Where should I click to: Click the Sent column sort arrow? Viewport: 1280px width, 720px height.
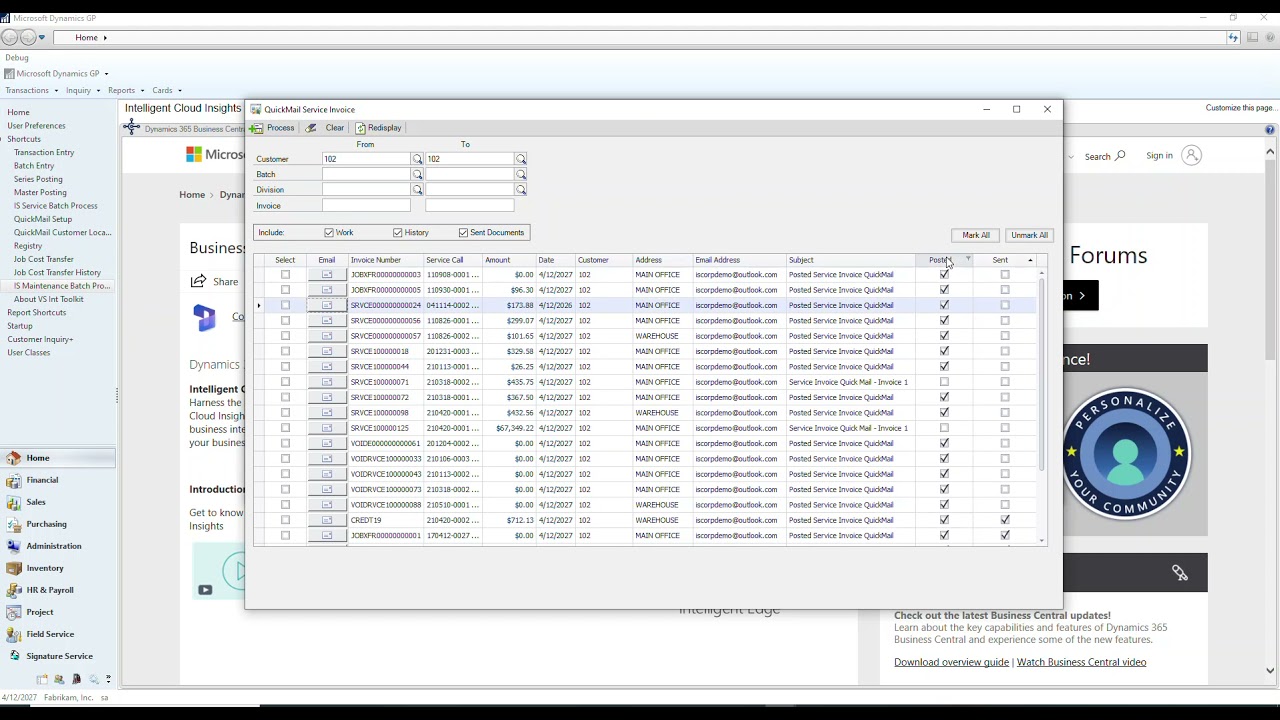[x=1030, y=260]
